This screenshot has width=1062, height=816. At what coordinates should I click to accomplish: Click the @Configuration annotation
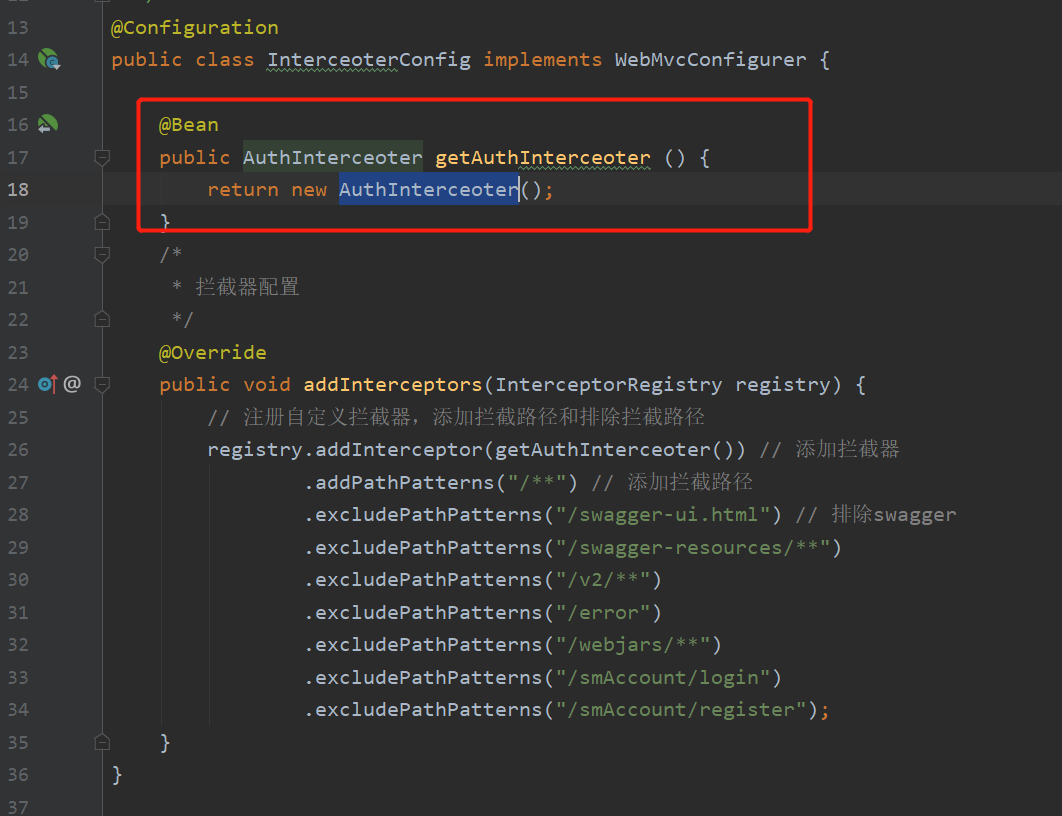pyautogui.click(x=194, y=28)
